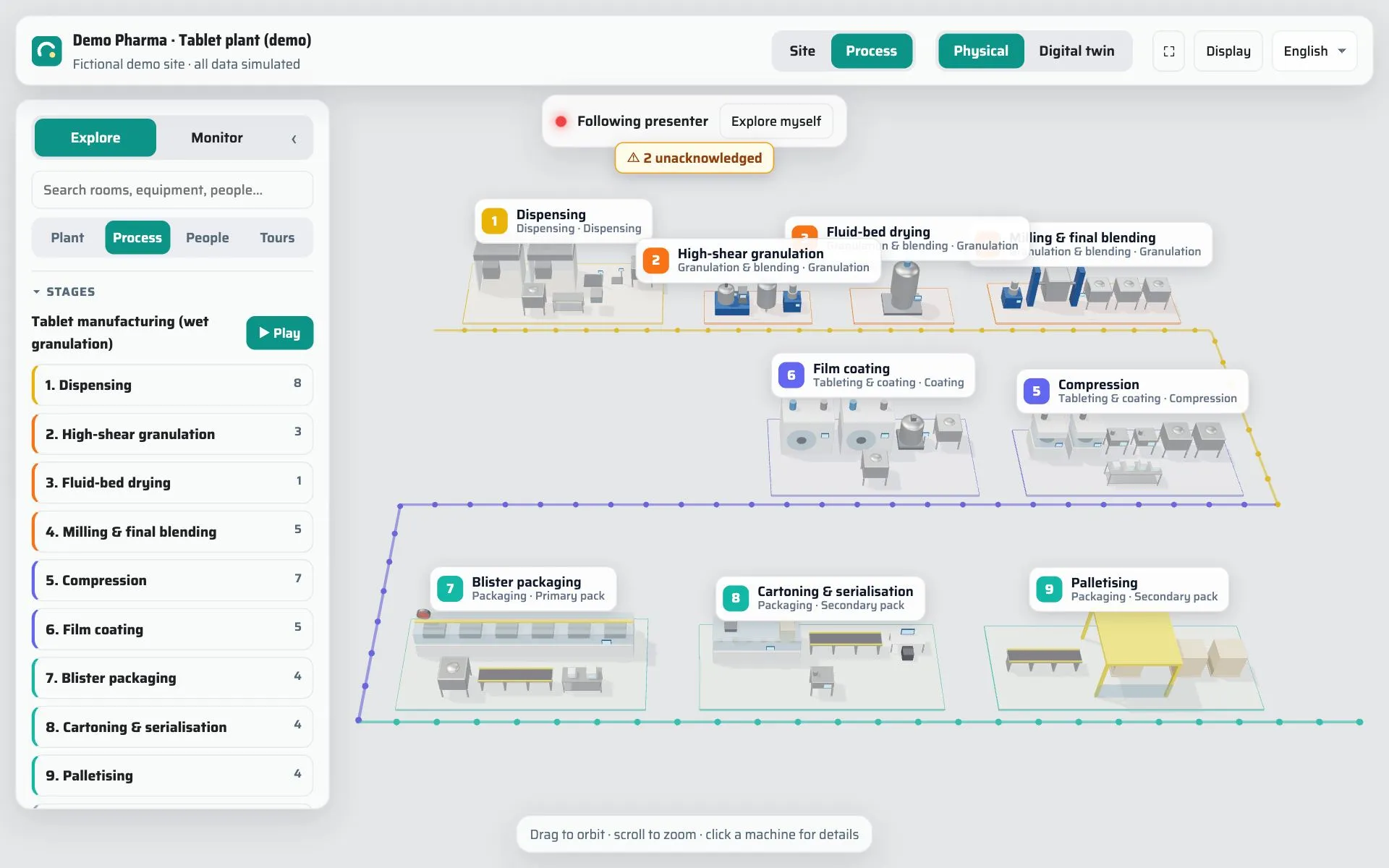Select 7. Blister packaging stage row

(x=172, y=678)
